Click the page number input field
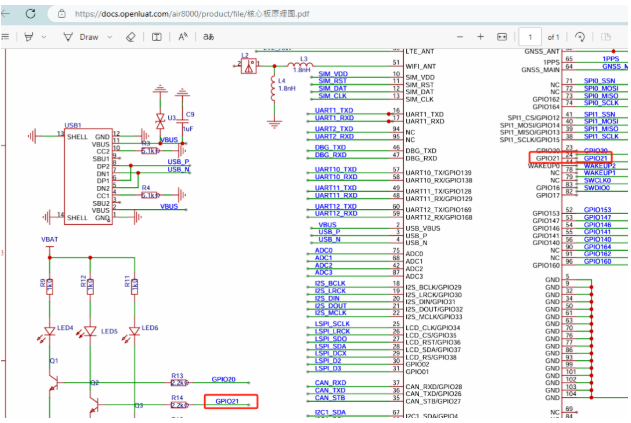 click(x=530, y=37)
